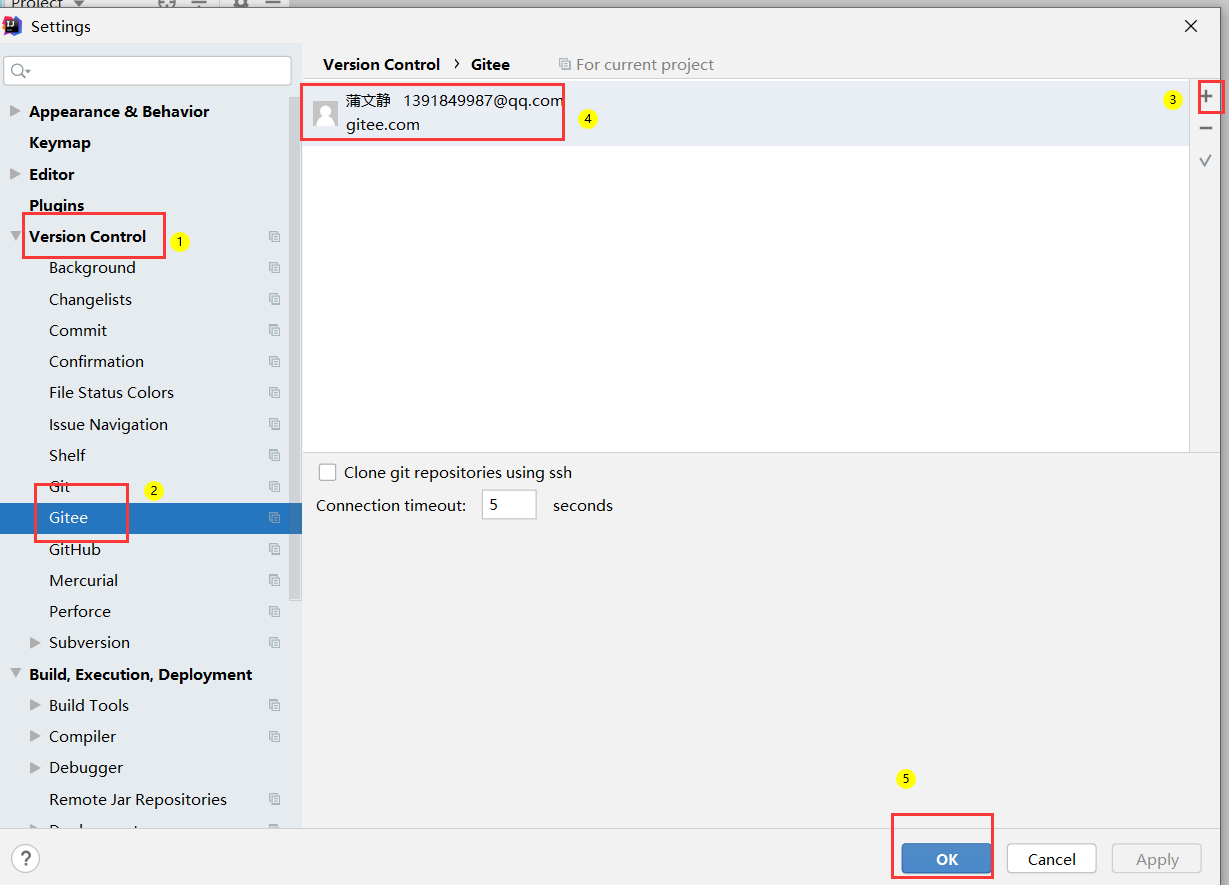Click the IntelliJ logo in Settings title bar
Image resolution: width=1229 pixels, height=885 pixels.
point(13,26)
